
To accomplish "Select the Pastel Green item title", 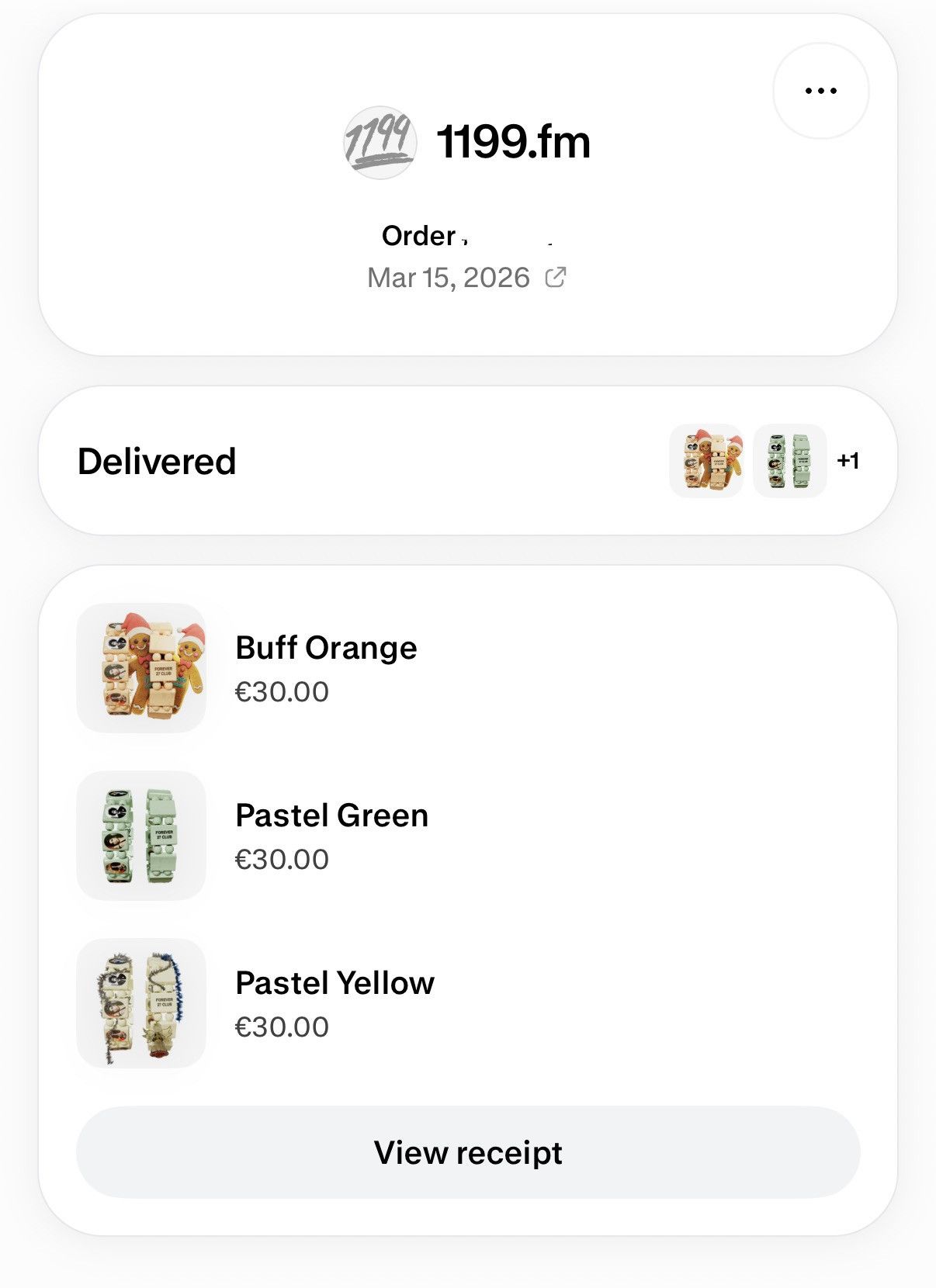I will (332, 815).
